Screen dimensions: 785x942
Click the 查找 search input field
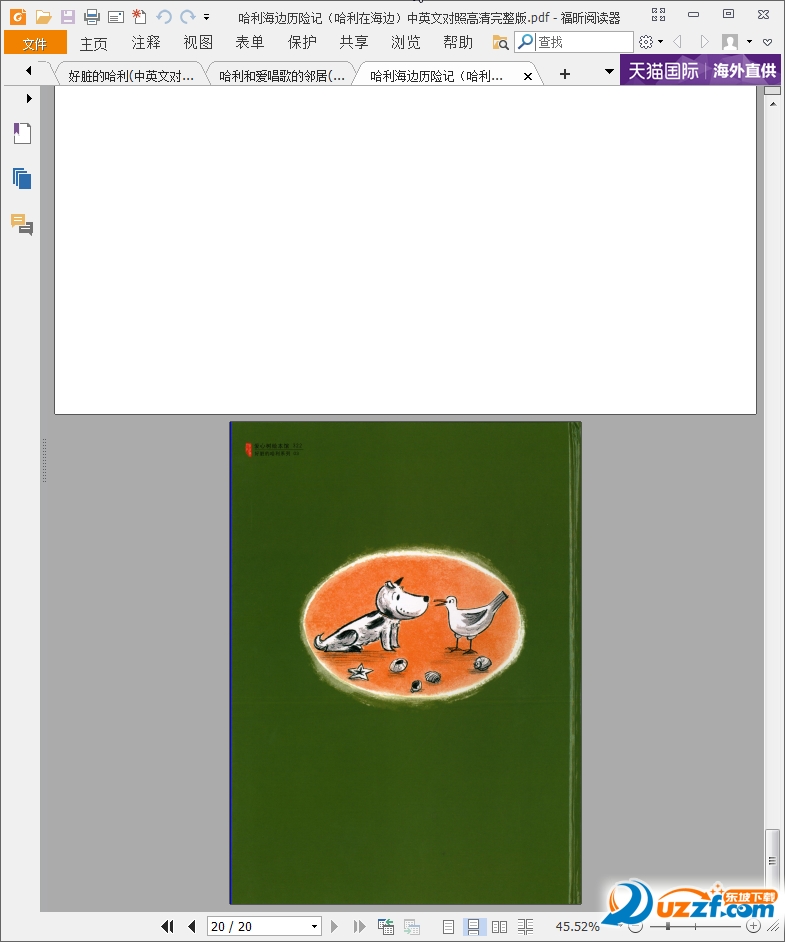coord(584,42)
